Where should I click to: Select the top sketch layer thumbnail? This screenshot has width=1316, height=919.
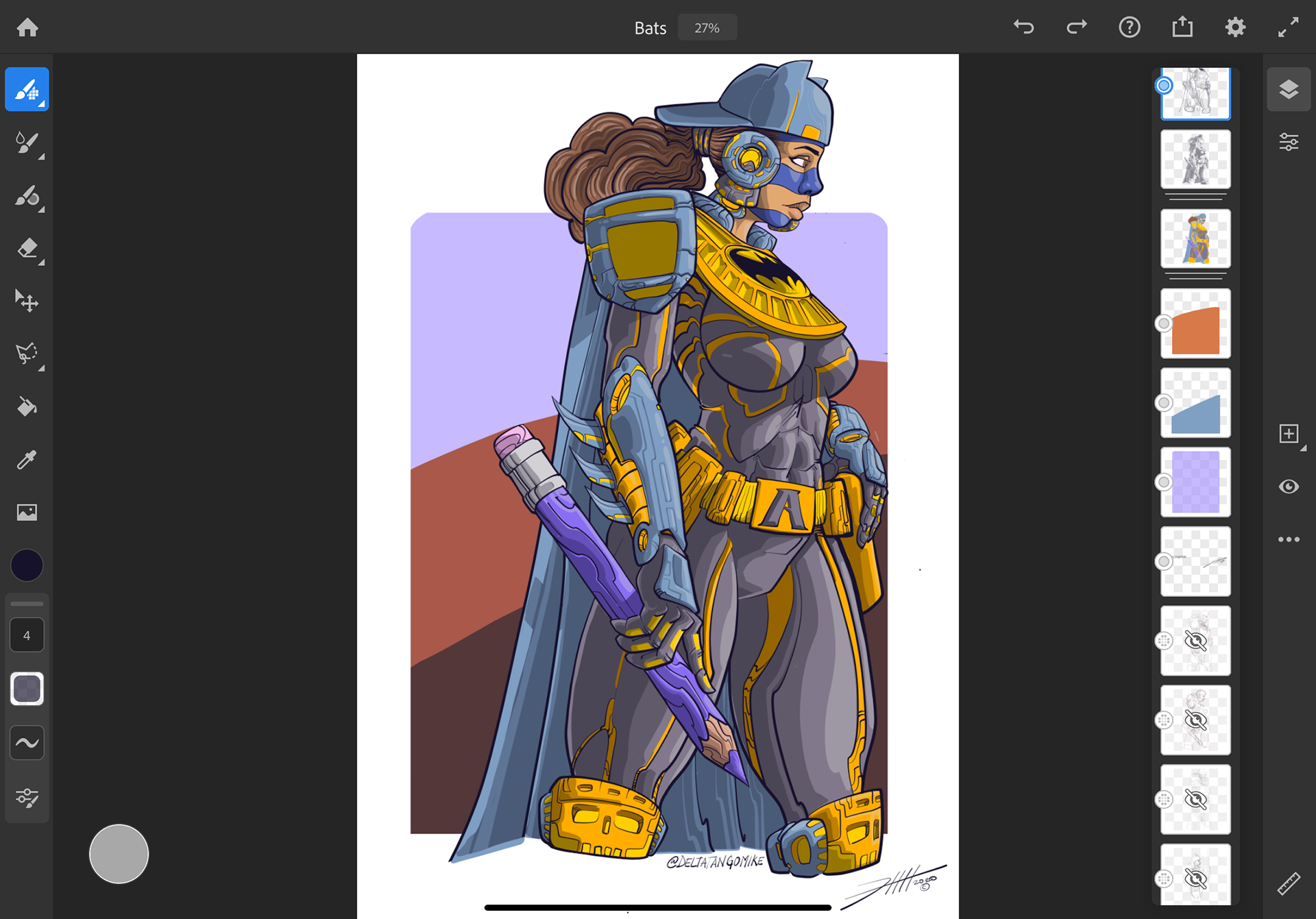[x=1195, y=93]
